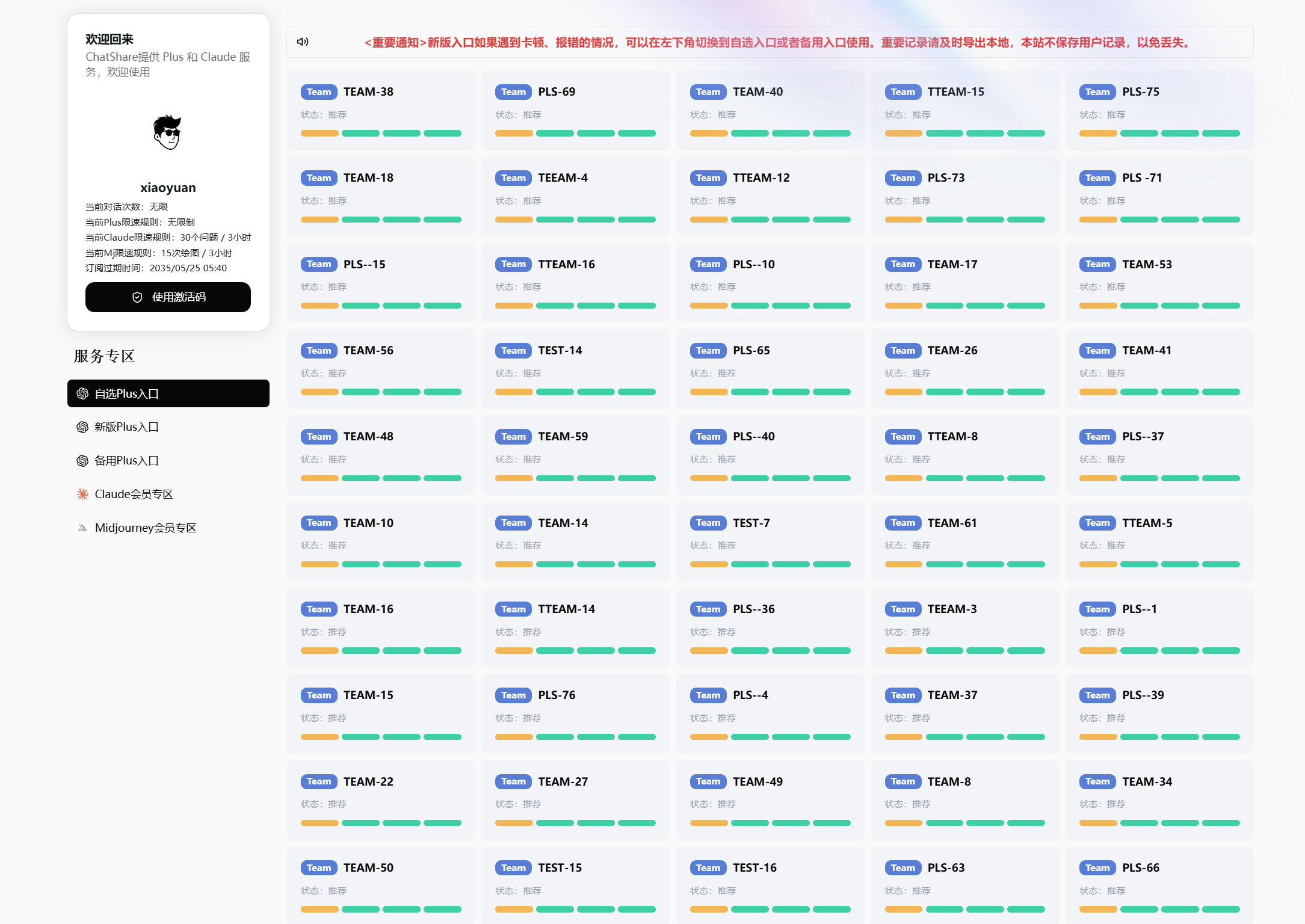Click the Team badge on PLS-69

tap(513, 92)
